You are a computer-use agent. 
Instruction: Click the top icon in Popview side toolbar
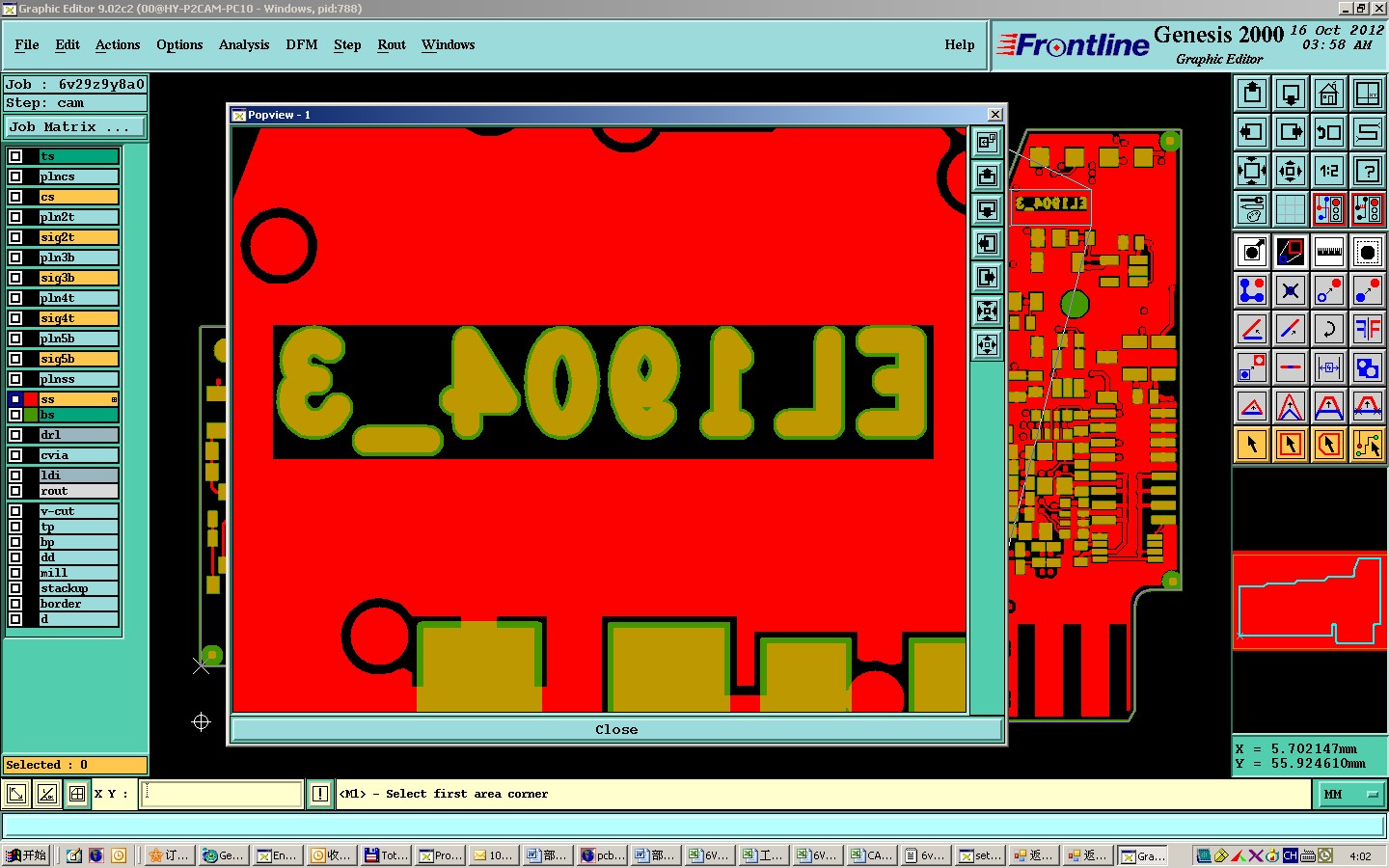click(x=987, y=143)
